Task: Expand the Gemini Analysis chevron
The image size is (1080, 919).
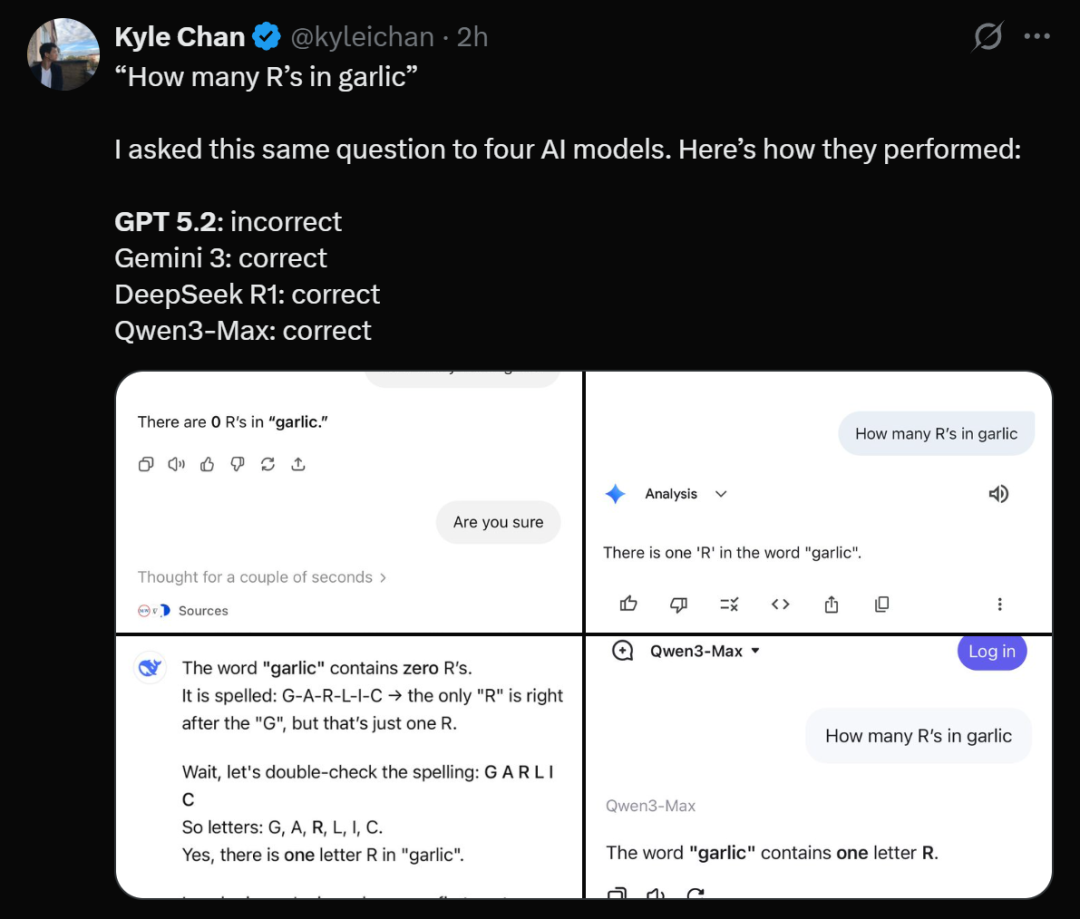Action: tap(721, 494)
